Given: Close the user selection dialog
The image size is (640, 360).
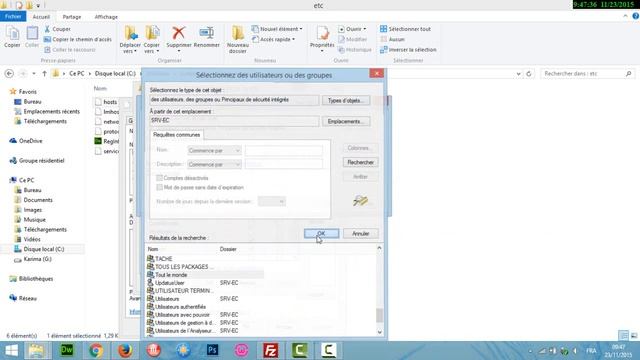Looking at the screenshot, I should point(376,73).
